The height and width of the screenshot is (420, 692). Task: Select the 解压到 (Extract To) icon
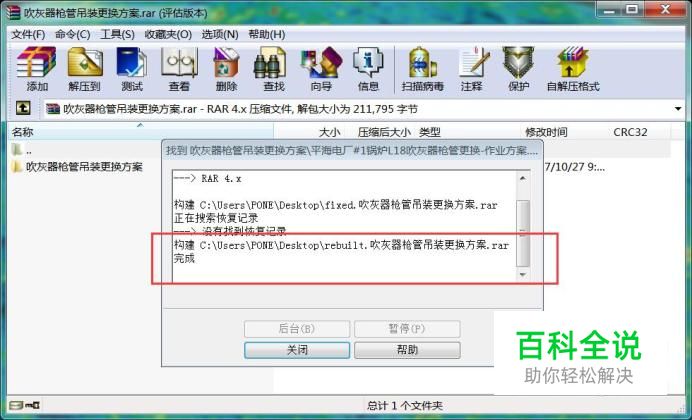[x=84, y=68]
